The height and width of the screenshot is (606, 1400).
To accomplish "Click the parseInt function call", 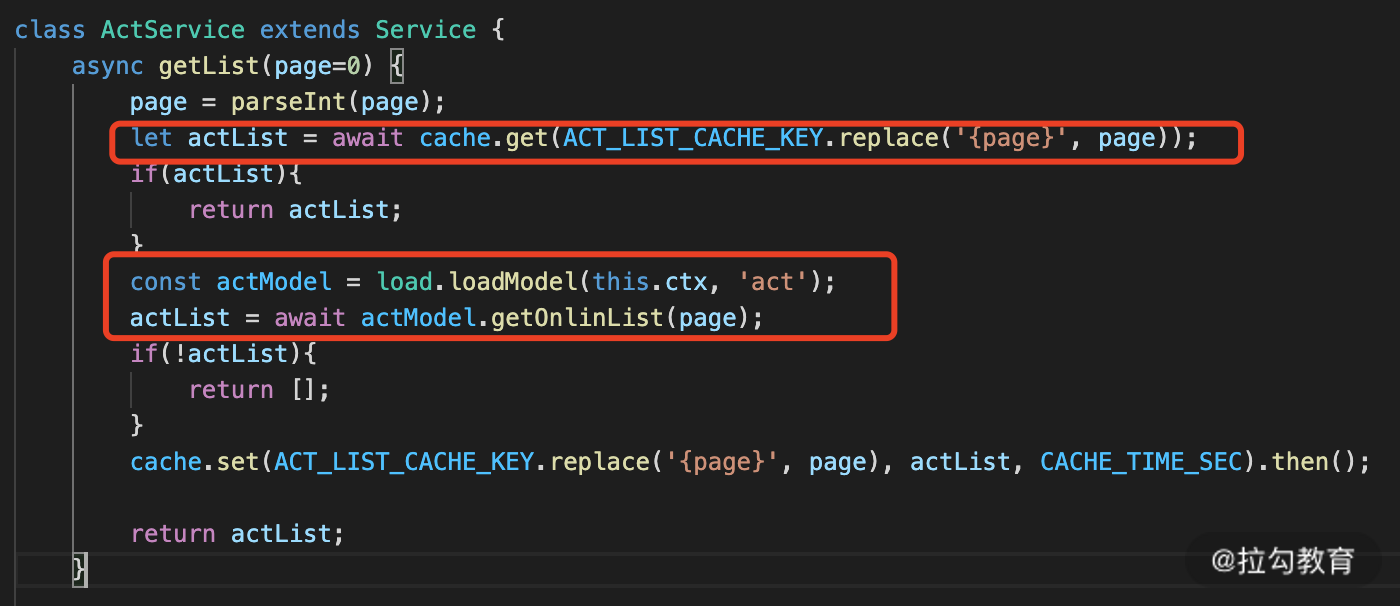I will click(x=289, y=102).
